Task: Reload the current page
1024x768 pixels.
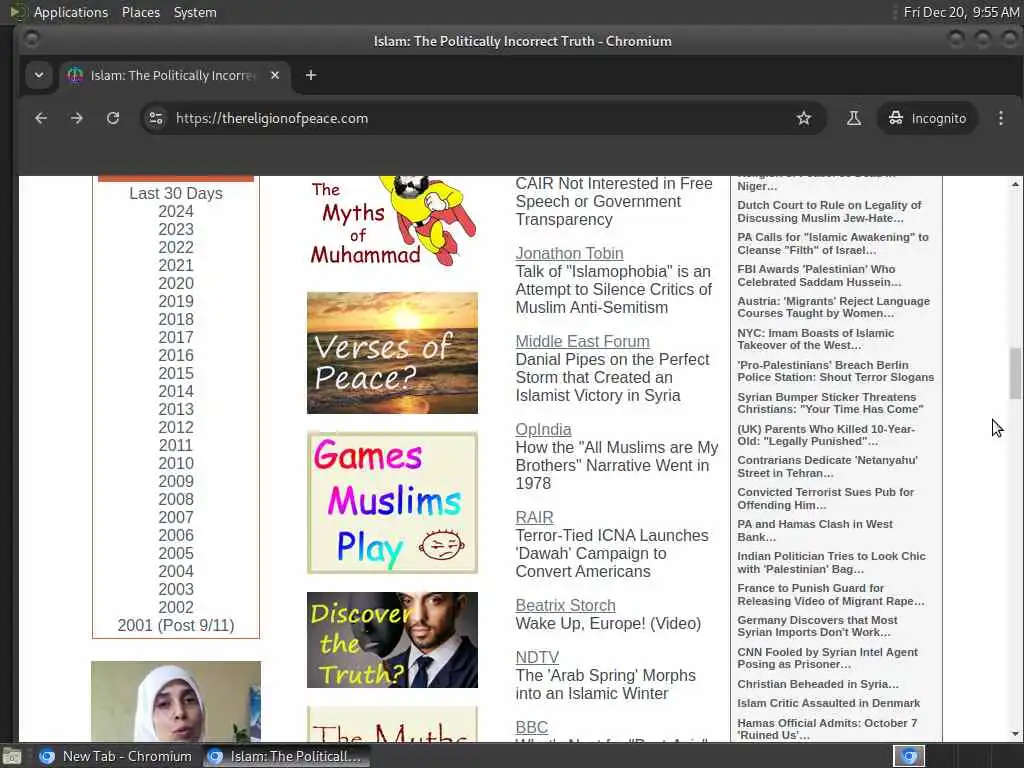Action: point(113,118)
